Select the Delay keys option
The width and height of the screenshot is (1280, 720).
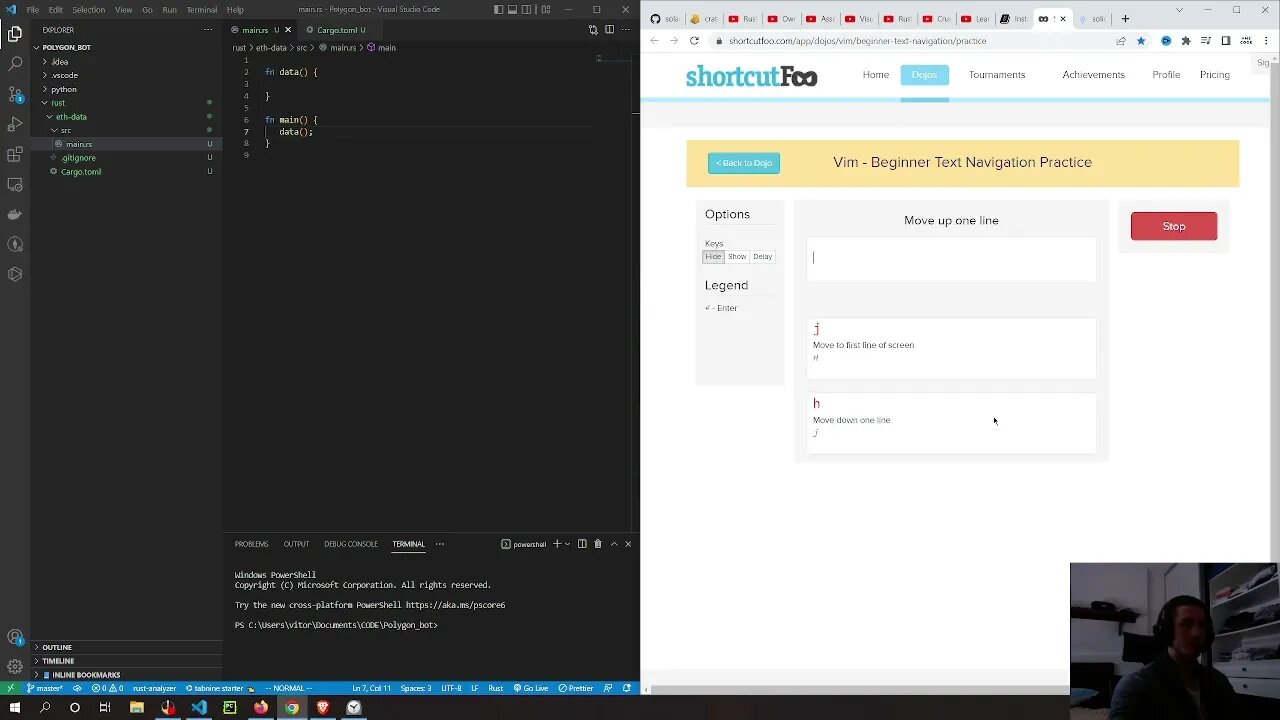763,257
